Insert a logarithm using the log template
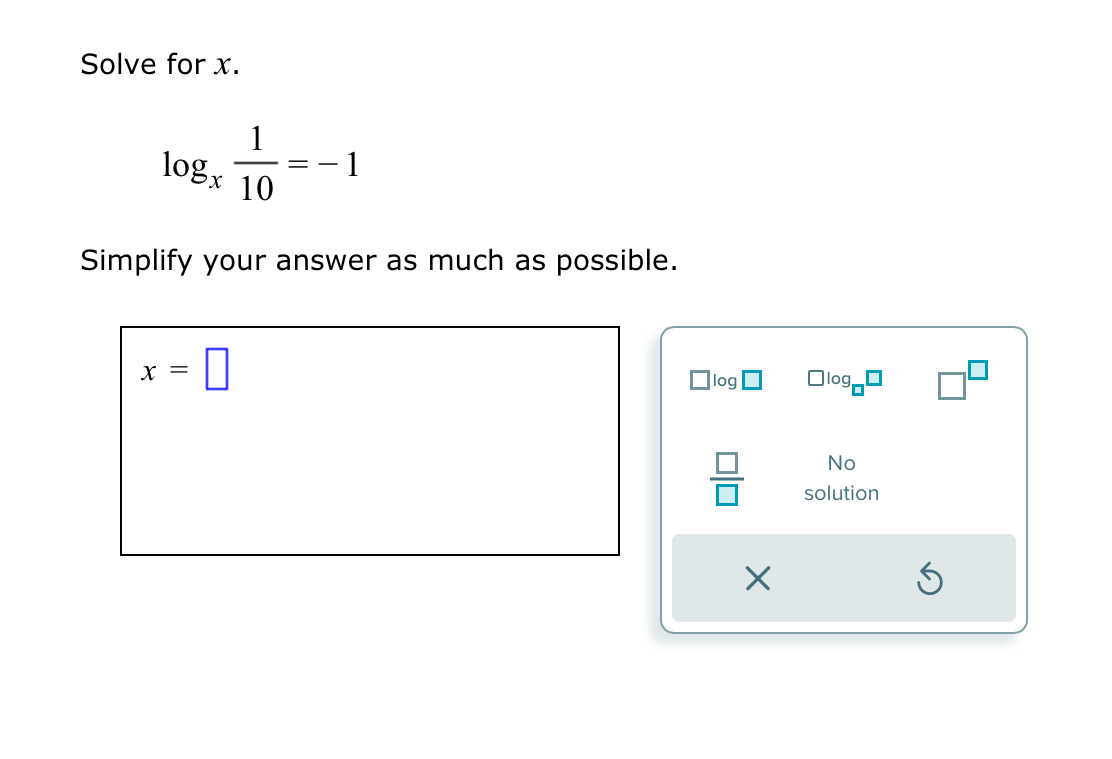Viewport: 1112px width, 759px height. tap(722, 380)
